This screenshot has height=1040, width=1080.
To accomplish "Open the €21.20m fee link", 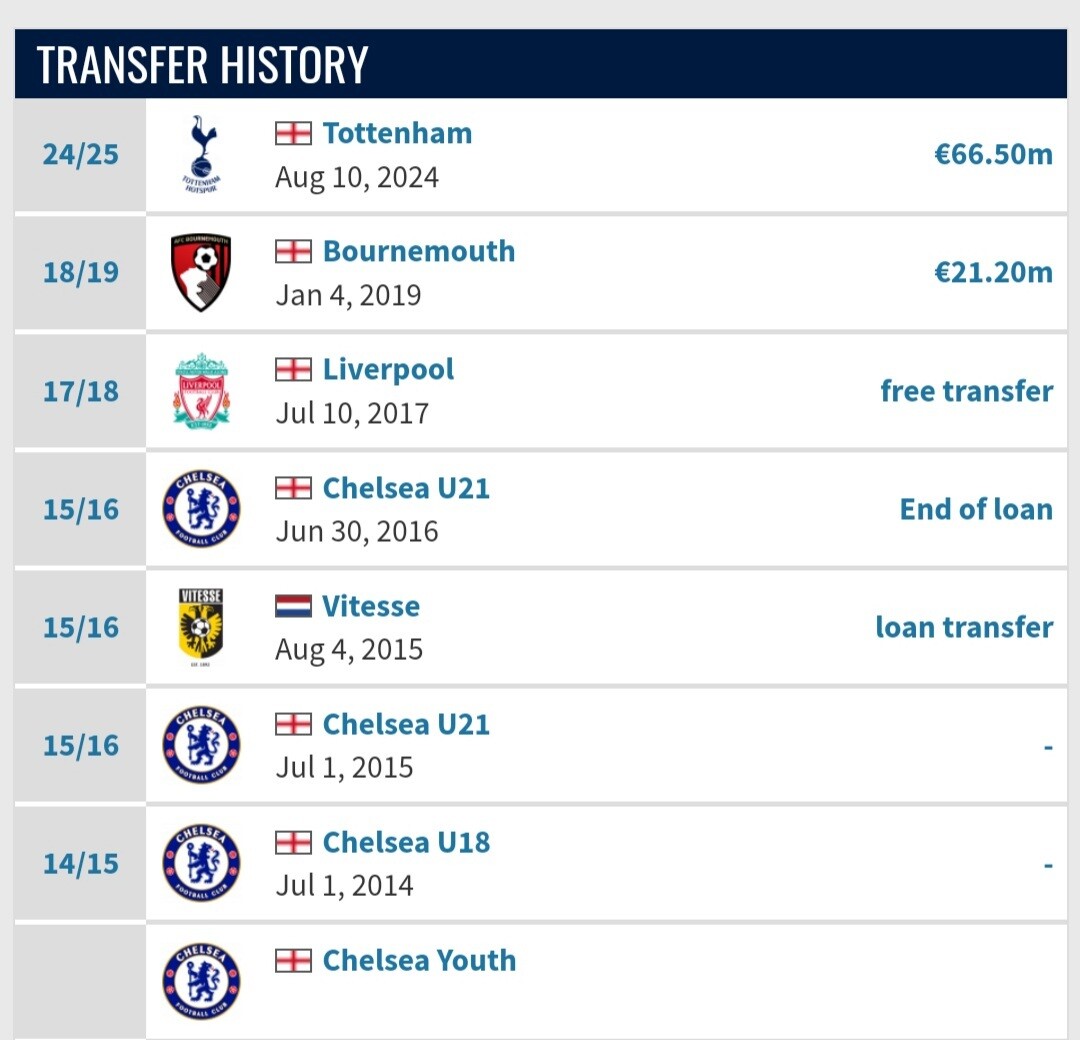I will (x=993, y=273).
